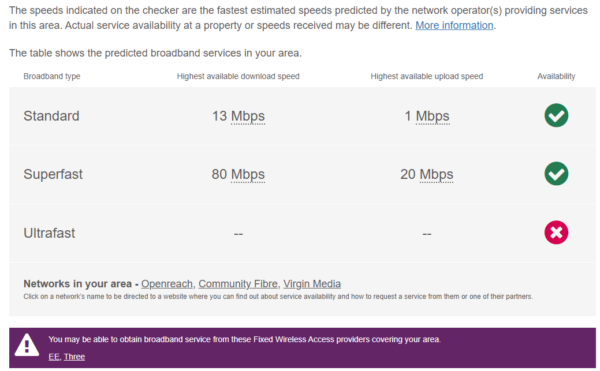This screenshot has height=371, width=600.
Task: Click the Highest available download speed header
Action: [x=238, y=76]
